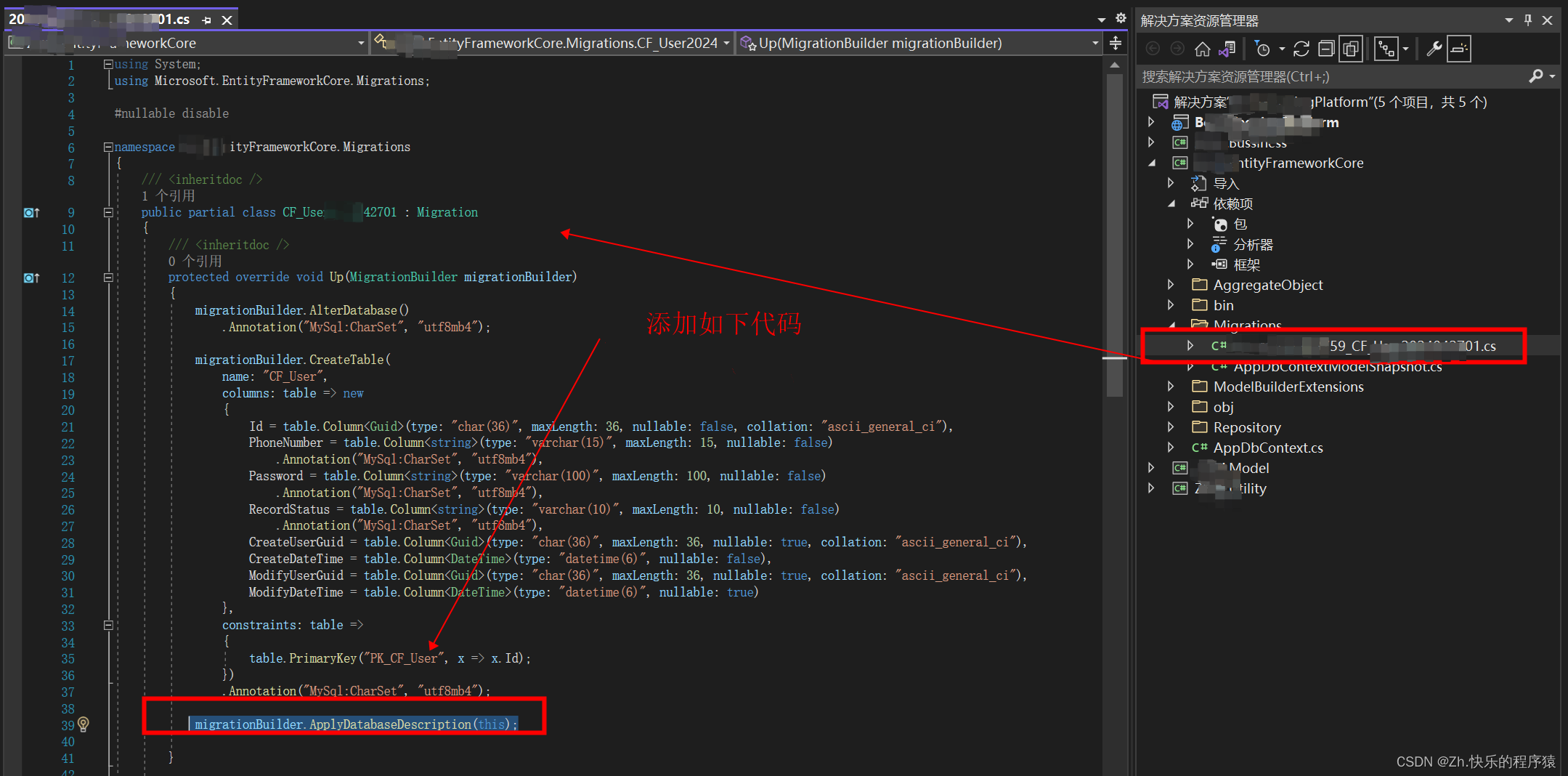Click the Home icon in Solution Explorer toolbar
This screenshot has height=776, width=1568.
click(x=1203, y=48)
